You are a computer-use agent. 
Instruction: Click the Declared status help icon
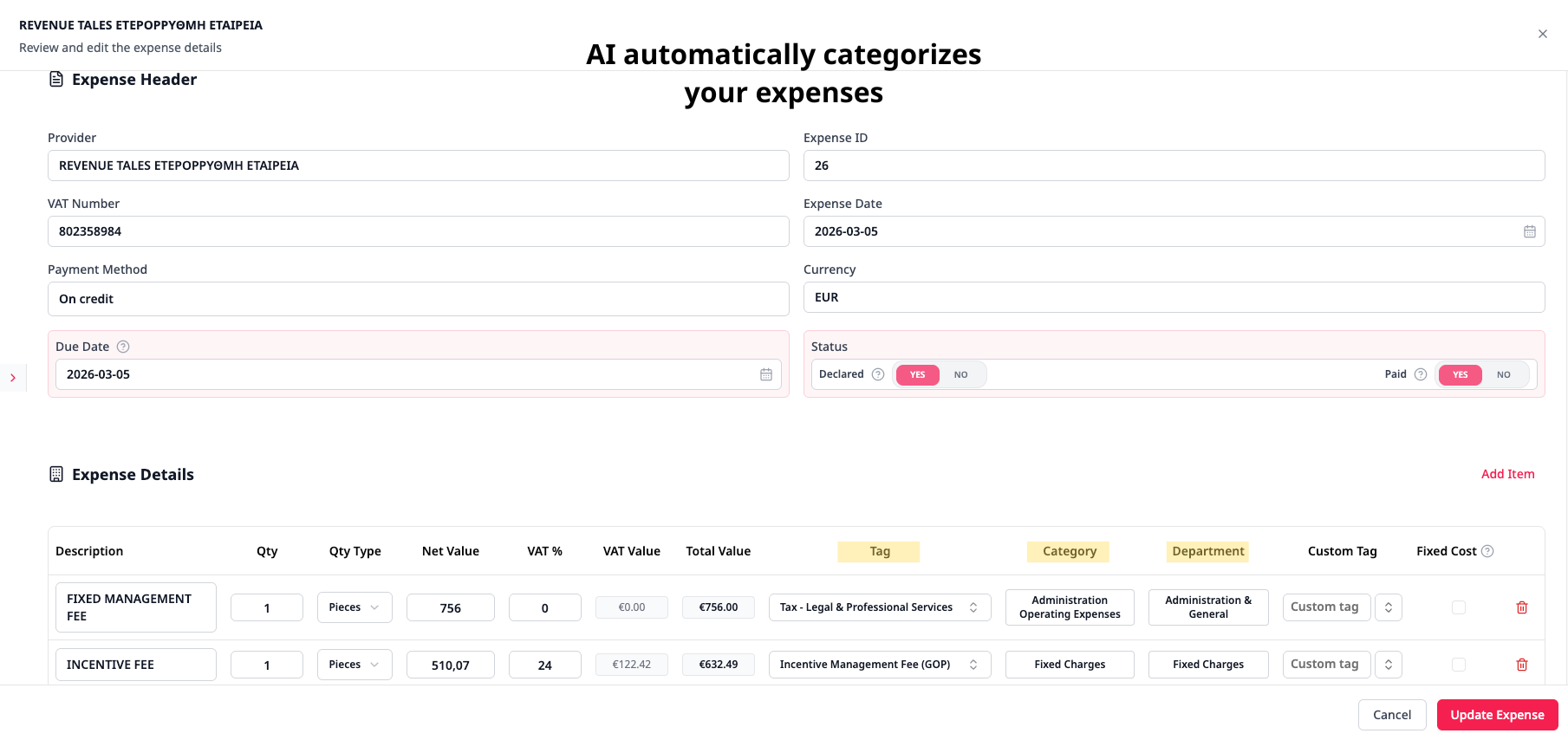point(877,374)
